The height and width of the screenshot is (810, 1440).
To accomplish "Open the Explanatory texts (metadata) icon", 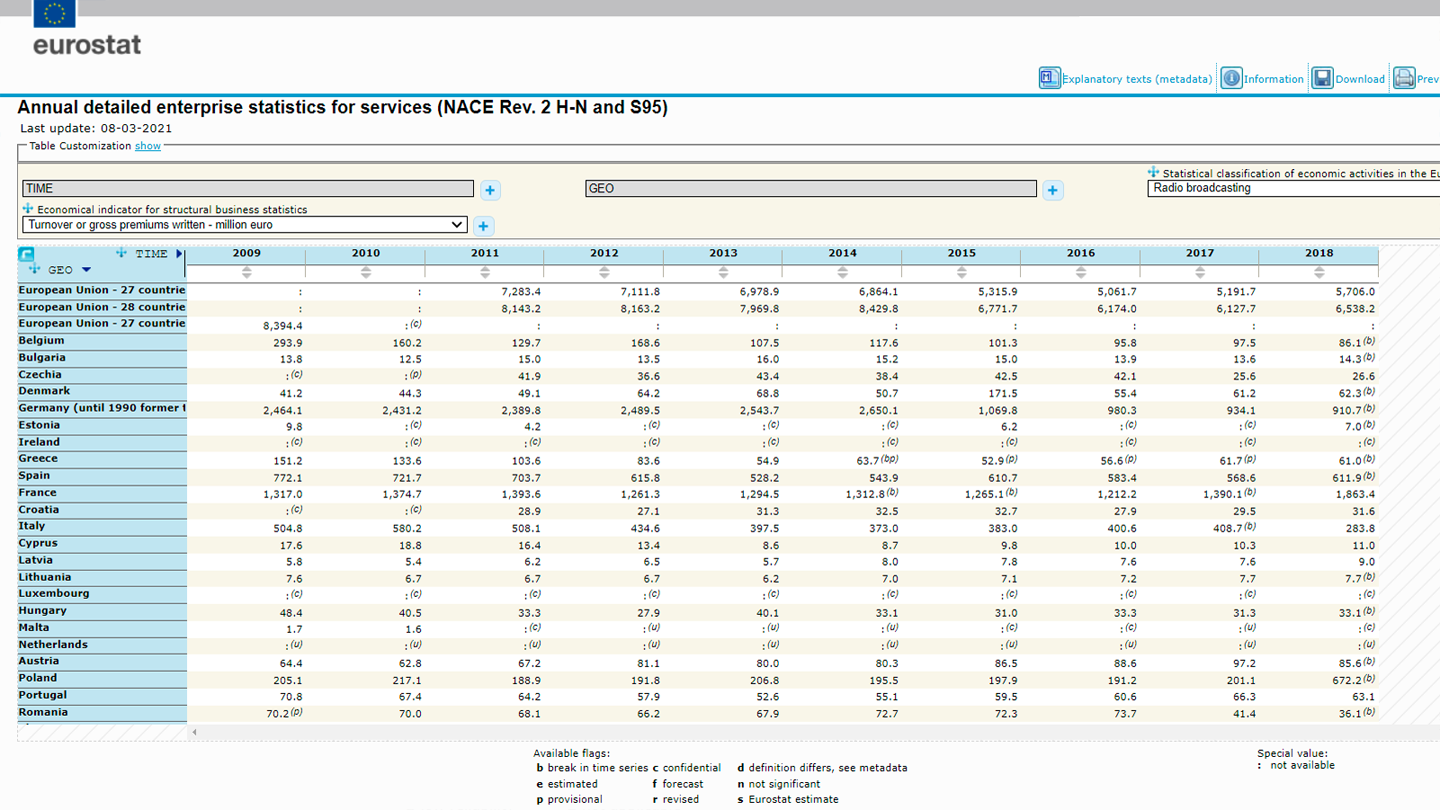I will tap(1050, 77).
